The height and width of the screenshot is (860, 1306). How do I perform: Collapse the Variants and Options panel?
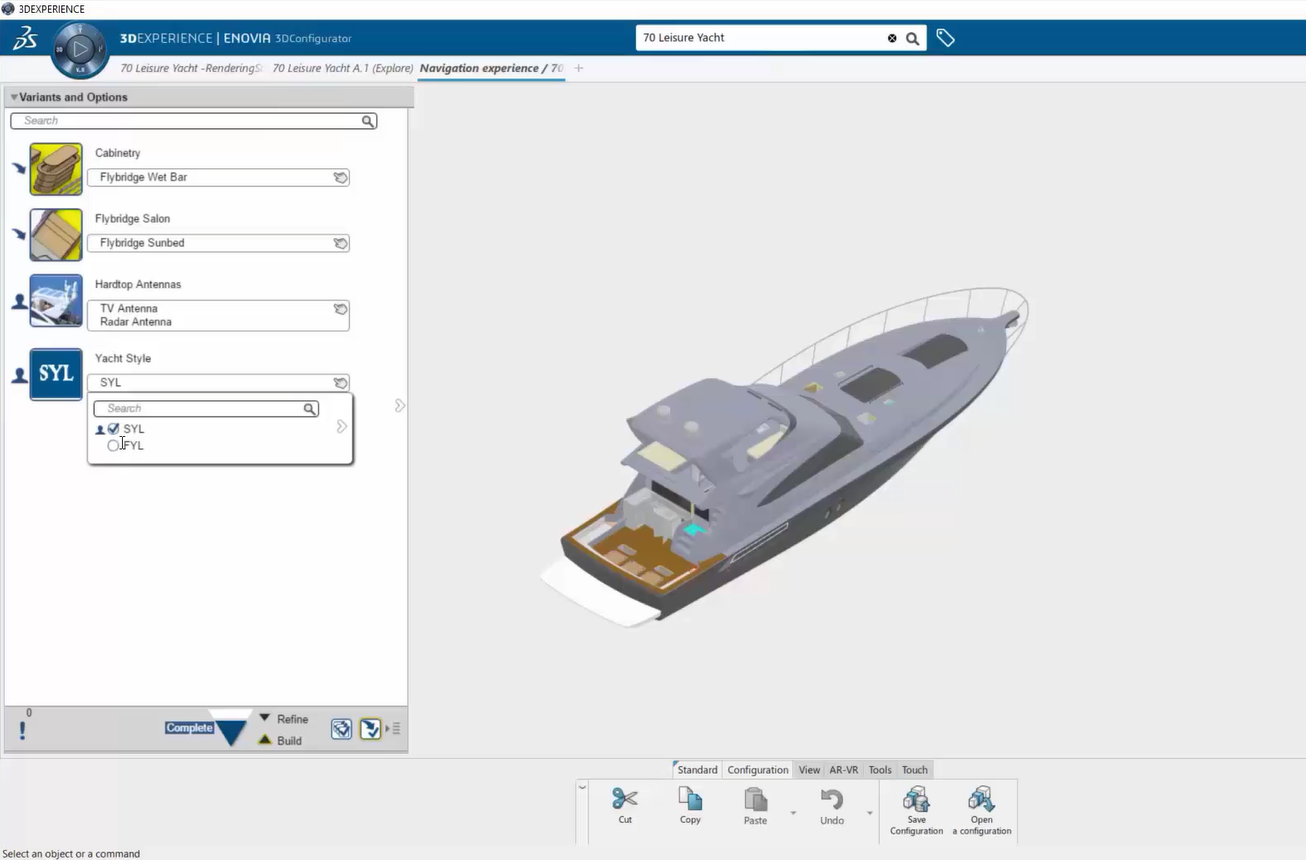click(14, 97)
